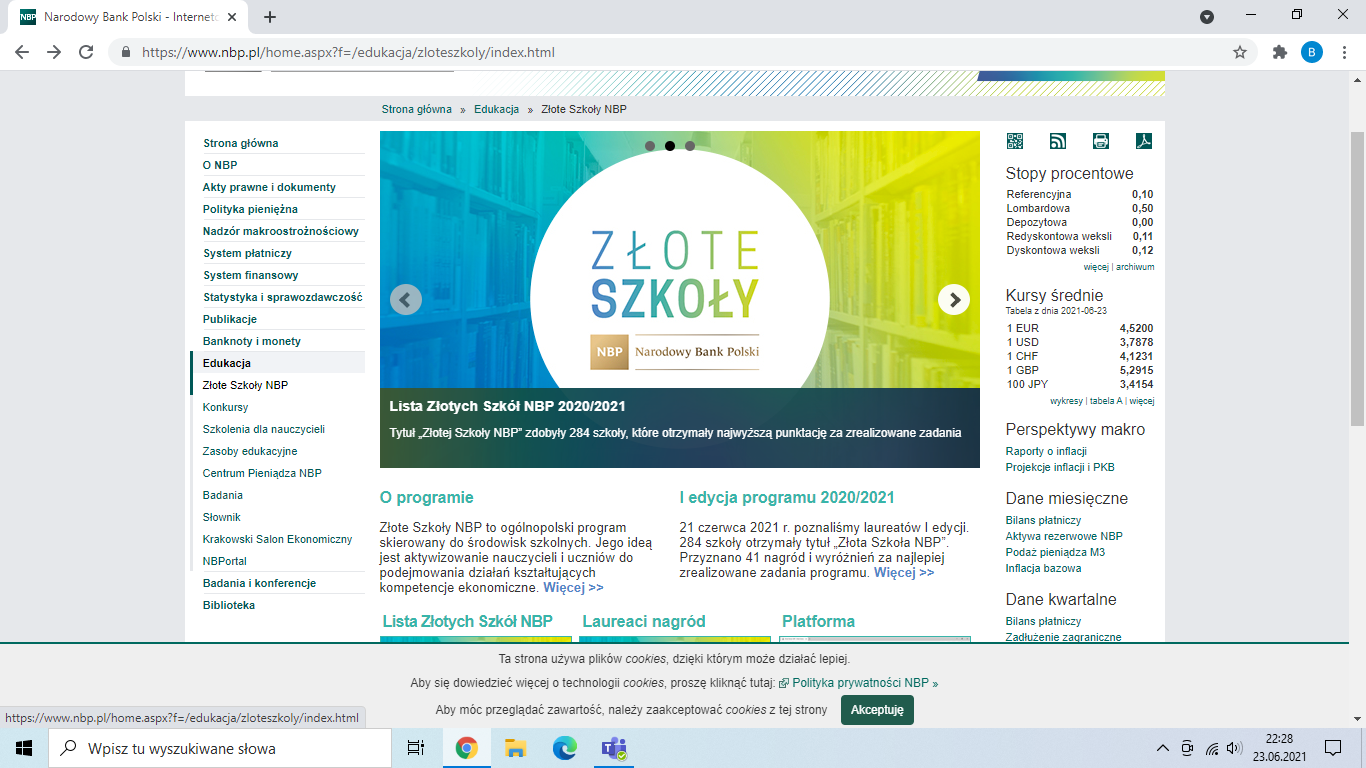This screenshot has height=768, width=1366.
Task: View site security lock icon
Action: 126,52
